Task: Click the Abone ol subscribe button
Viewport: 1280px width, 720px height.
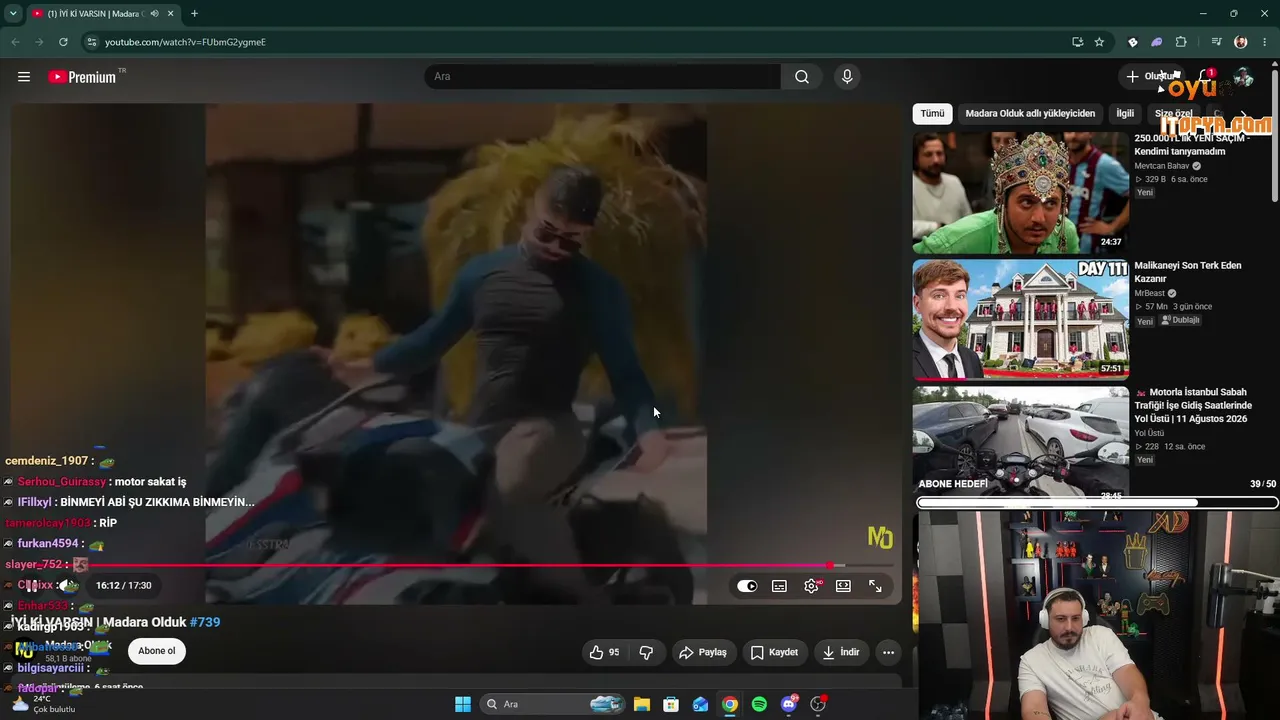Action: pyautogui.click(x=157, y=651)
